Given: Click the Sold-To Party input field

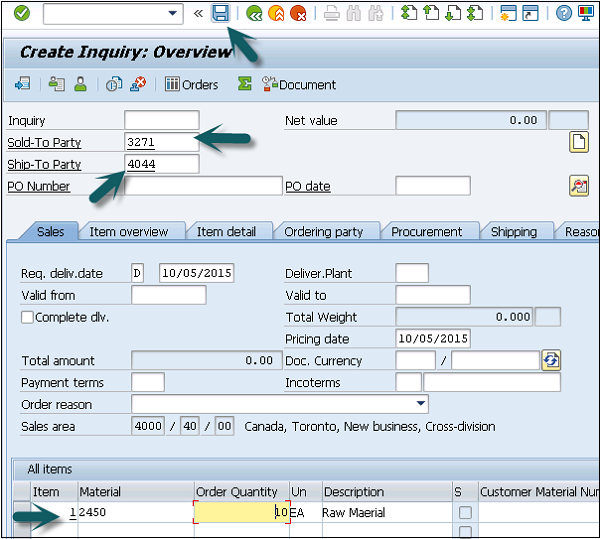Looking at the screenshot, I should click(162, 142).
